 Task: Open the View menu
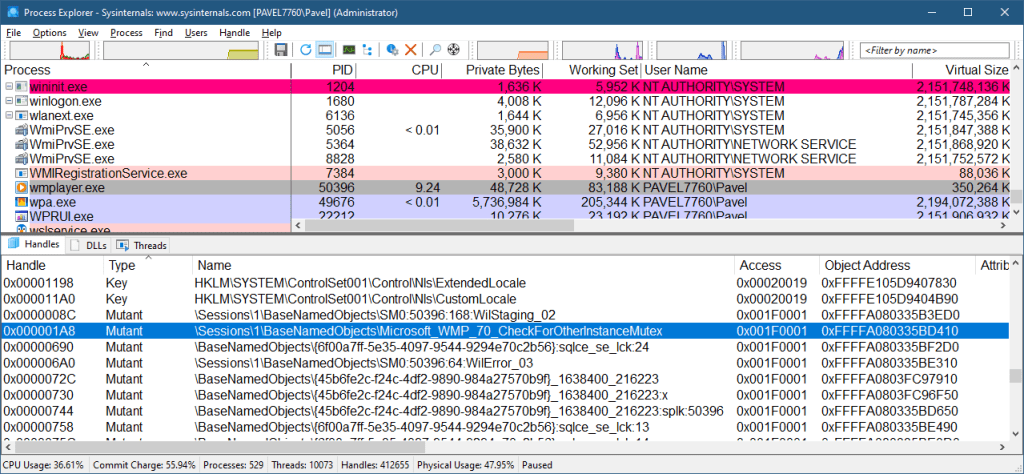88,33
